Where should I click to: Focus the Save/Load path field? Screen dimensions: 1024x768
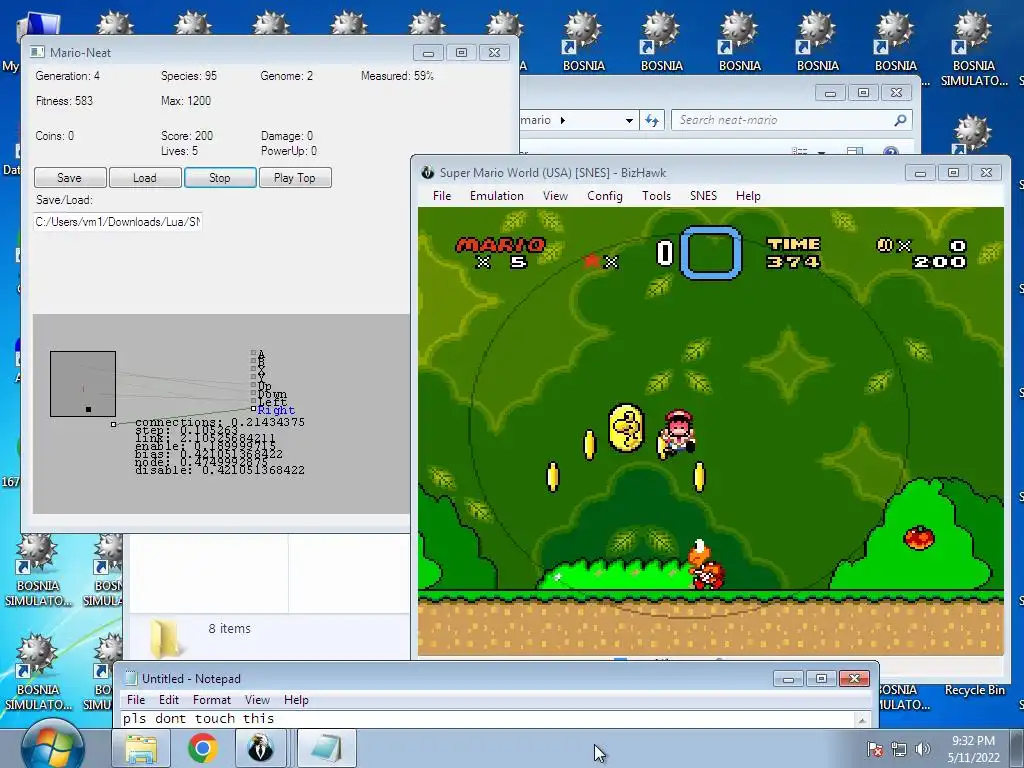click(x=118, y=222)
